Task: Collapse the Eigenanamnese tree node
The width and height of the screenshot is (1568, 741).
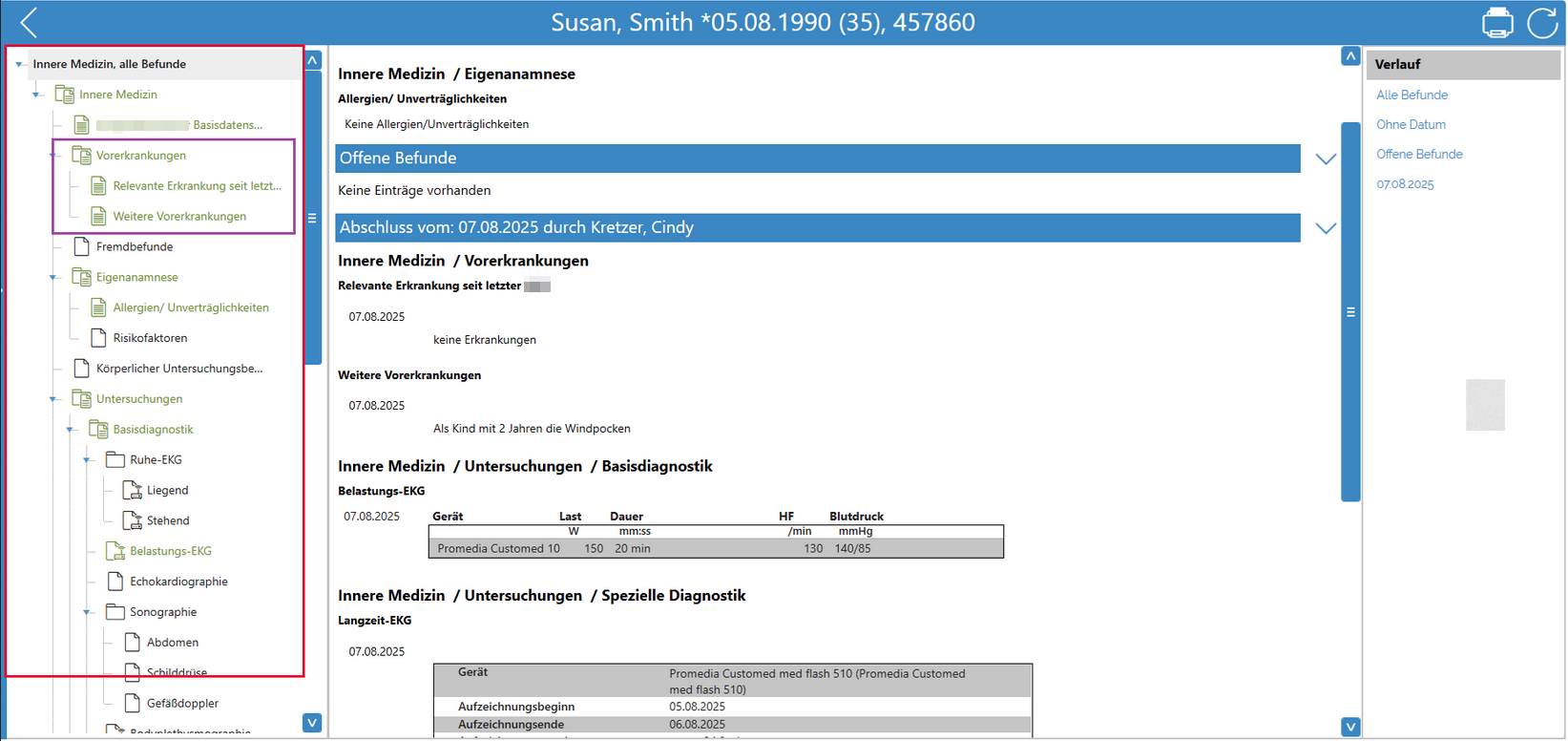Action: click(53, 278)
